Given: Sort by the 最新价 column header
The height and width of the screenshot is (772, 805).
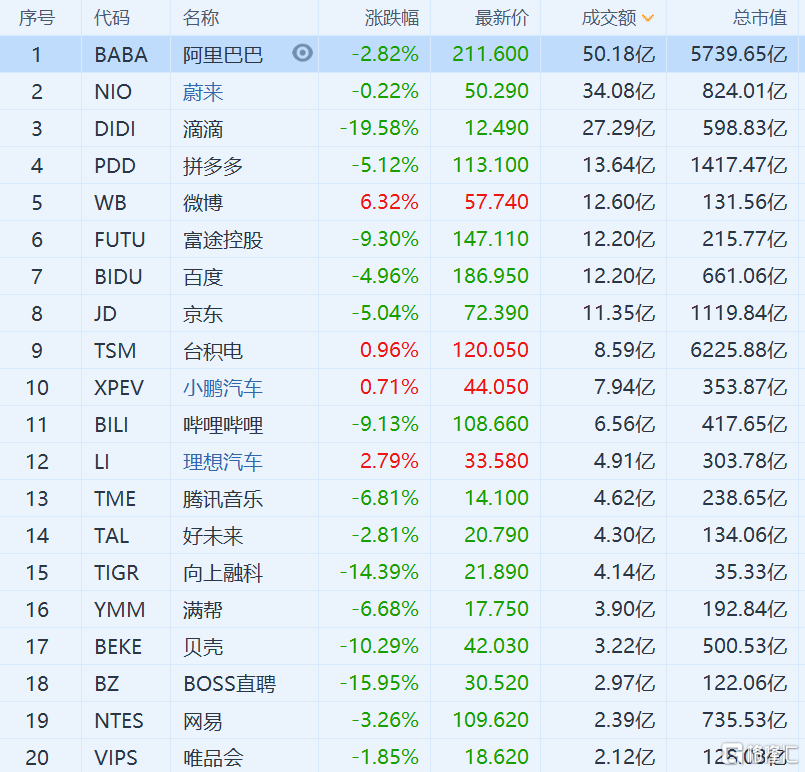Looking at the screenshot, I should pos(502,18).
